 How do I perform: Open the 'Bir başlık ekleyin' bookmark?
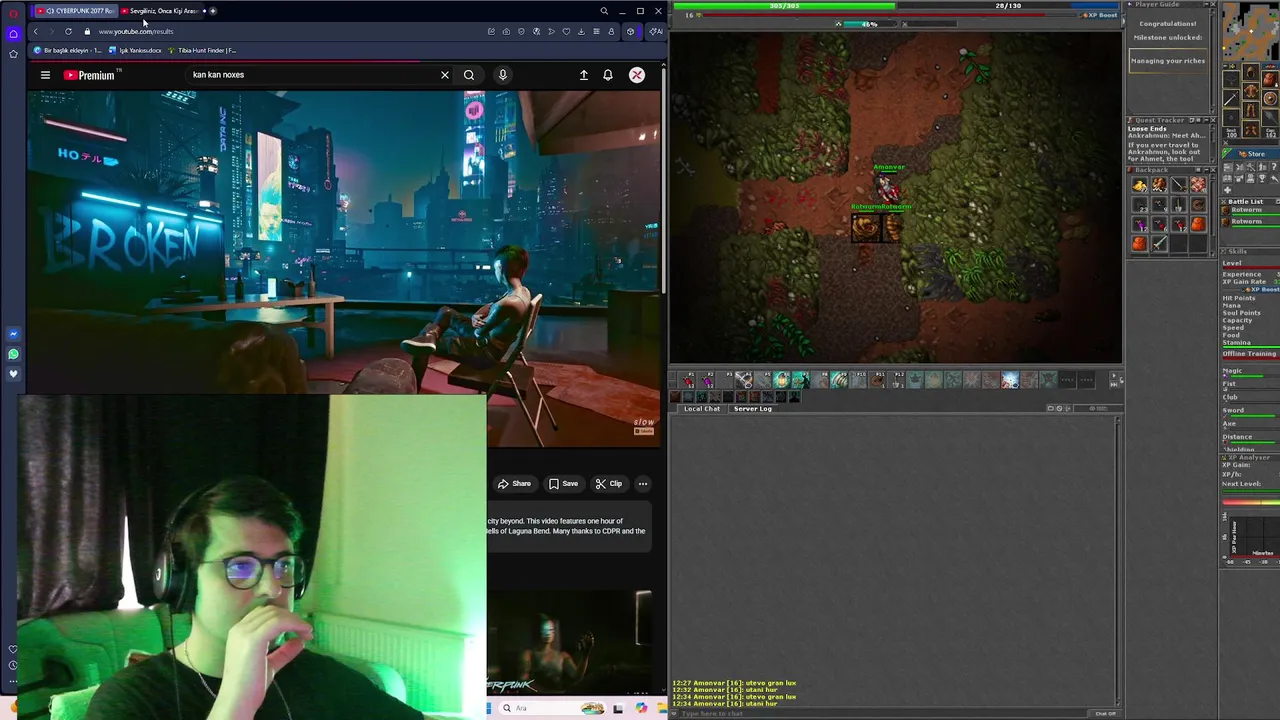(68, 50)
